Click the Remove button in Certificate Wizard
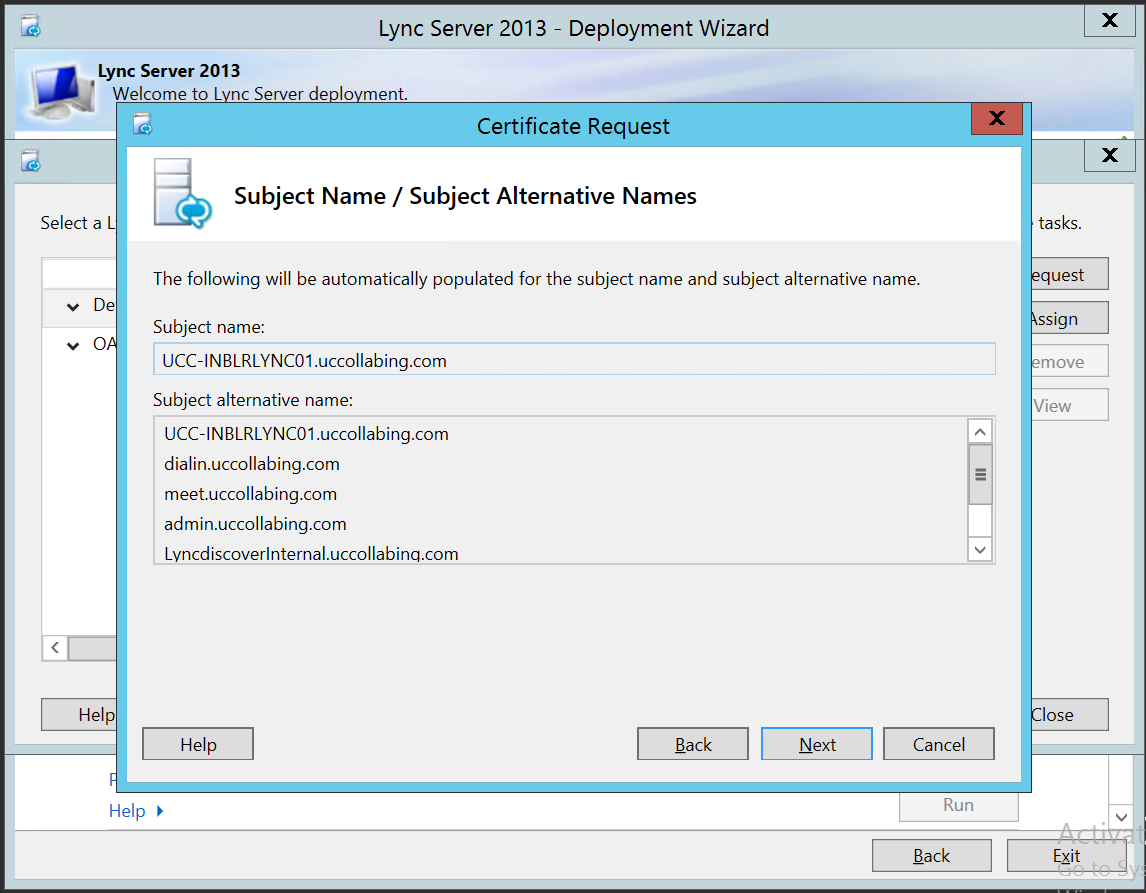 (1069, 361)
